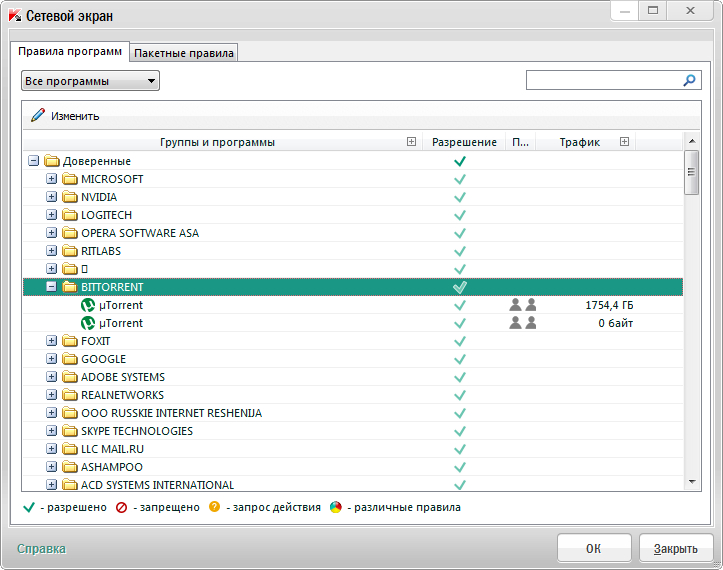Expand the Трафик column
Image resolution: width=723 pixels, height=570 pixels.
click(x=624, y=142)
